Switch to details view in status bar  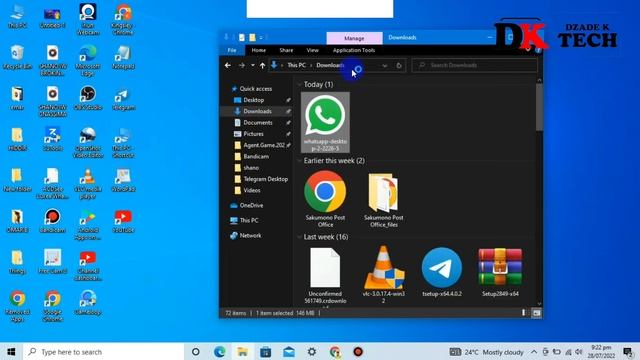524,313
